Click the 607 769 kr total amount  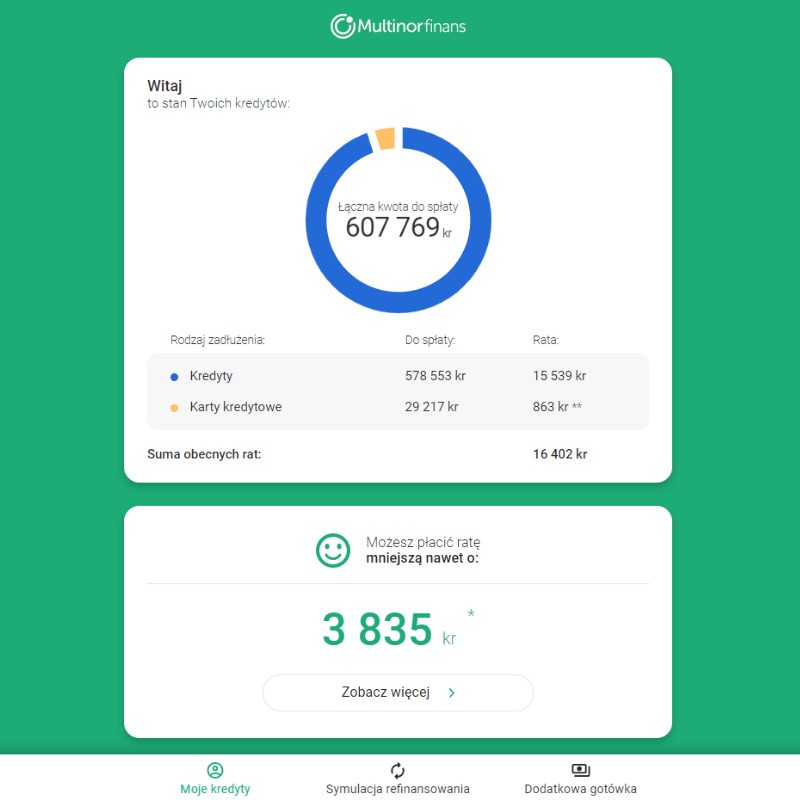398,228
